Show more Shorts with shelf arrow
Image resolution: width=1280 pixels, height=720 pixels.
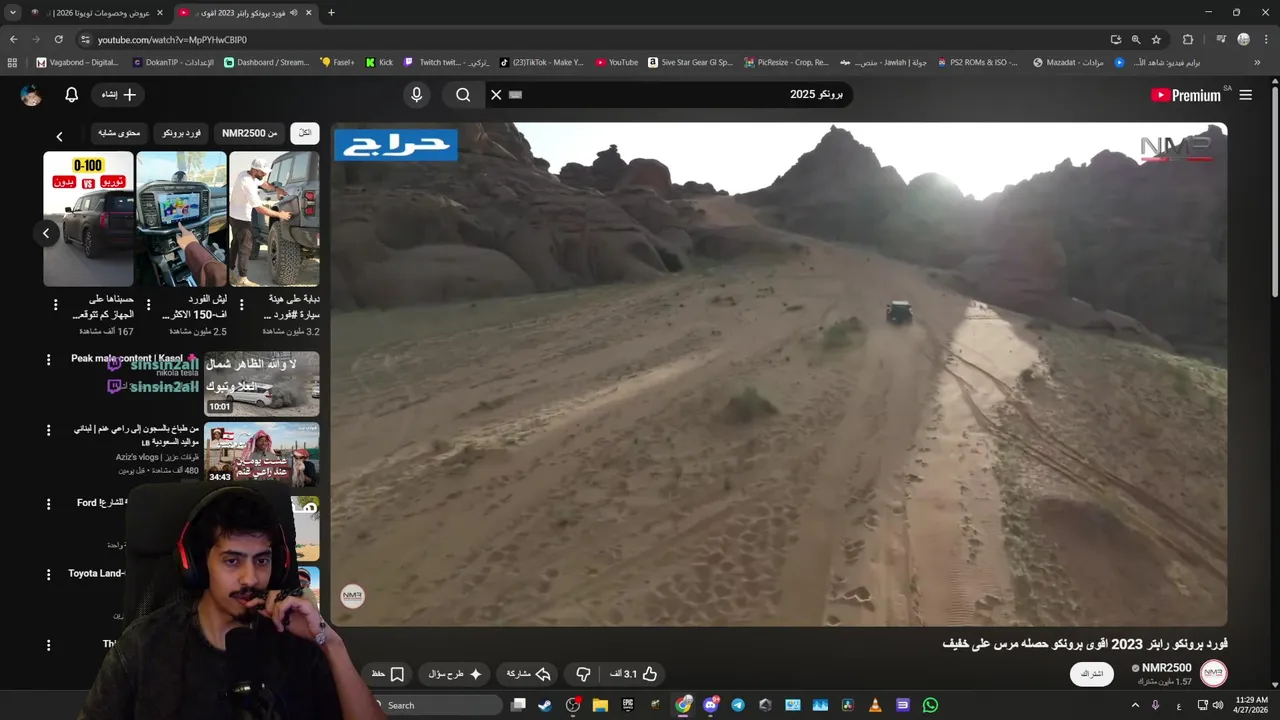[46, 233]
